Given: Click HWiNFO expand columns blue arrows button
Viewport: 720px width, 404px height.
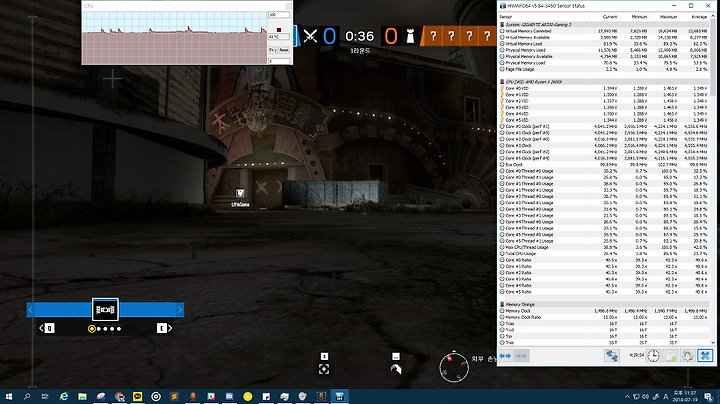Looking at the screenshot, I should (506, 356).
